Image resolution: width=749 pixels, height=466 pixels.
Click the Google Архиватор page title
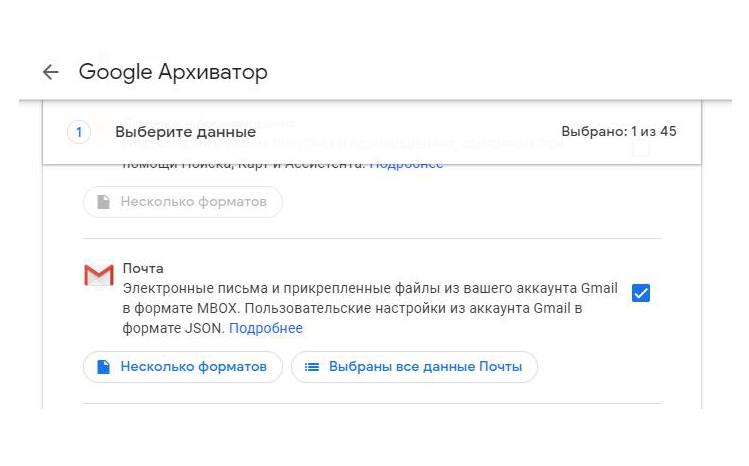click(x=173, y=72)
